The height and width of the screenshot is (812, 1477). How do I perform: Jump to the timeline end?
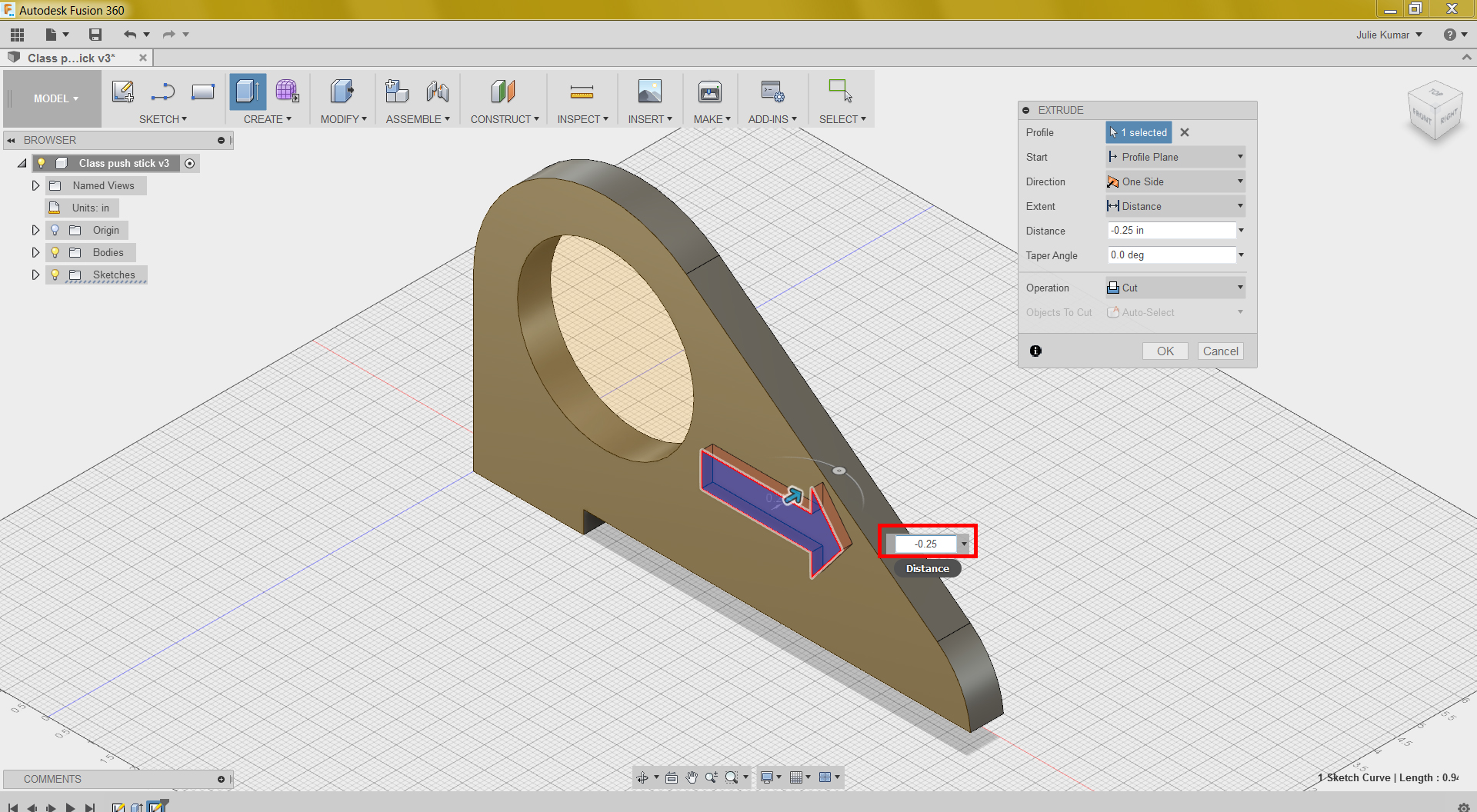click(90, 808)
